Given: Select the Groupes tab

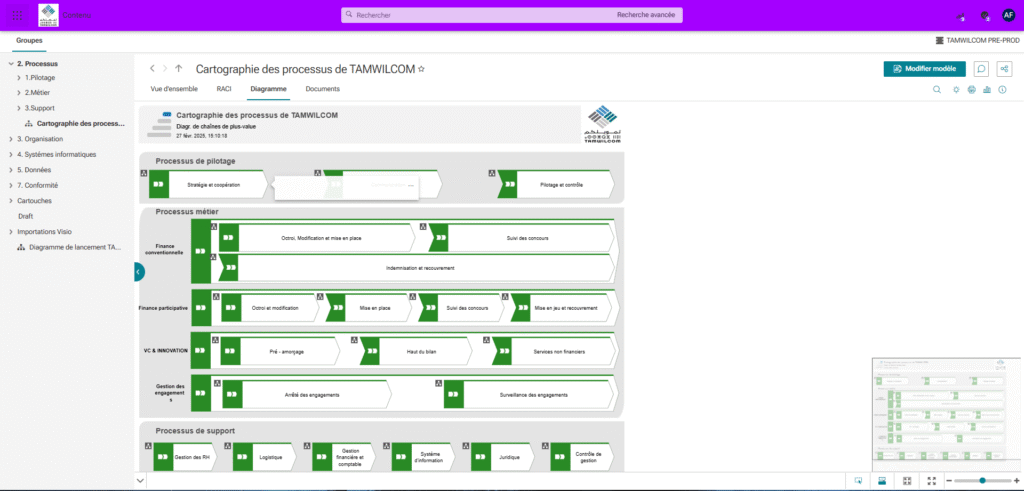Looking at the screenshot, I should pyautogui.click(x=29, y=40).
